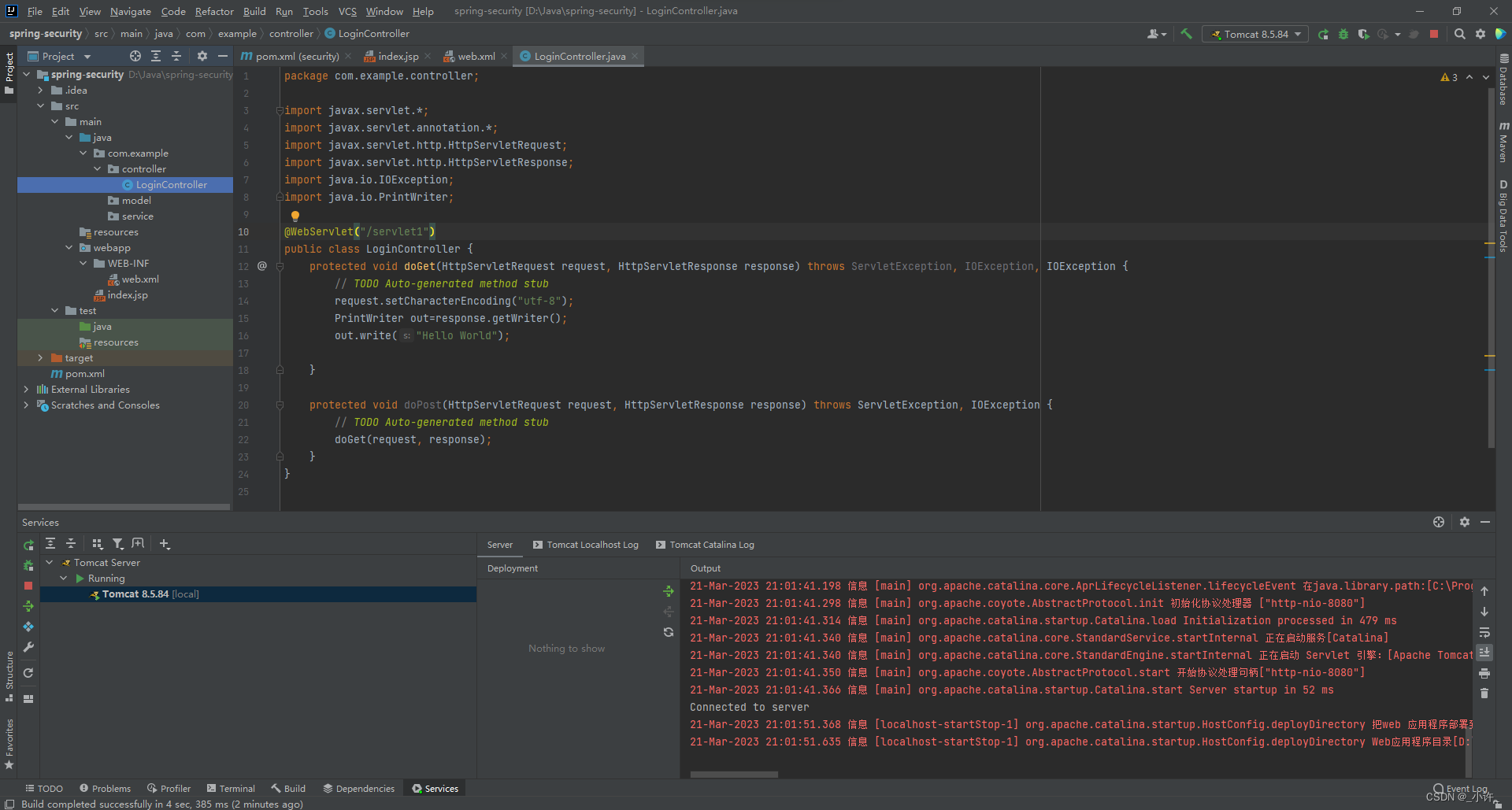
Task: Open Tomcat Localhost Log tab
Action: [586, 545]
